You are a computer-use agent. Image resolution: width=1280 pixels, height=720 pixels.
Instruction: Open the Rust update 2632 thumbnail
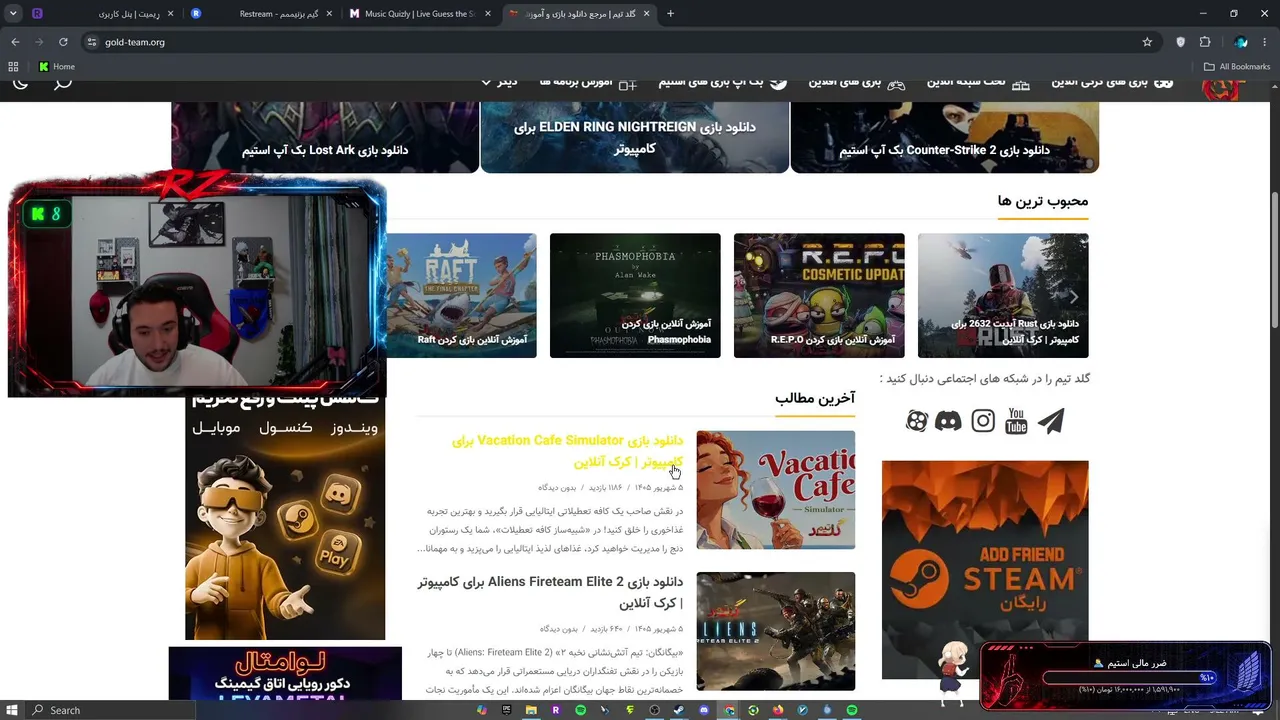point(1003,296)
